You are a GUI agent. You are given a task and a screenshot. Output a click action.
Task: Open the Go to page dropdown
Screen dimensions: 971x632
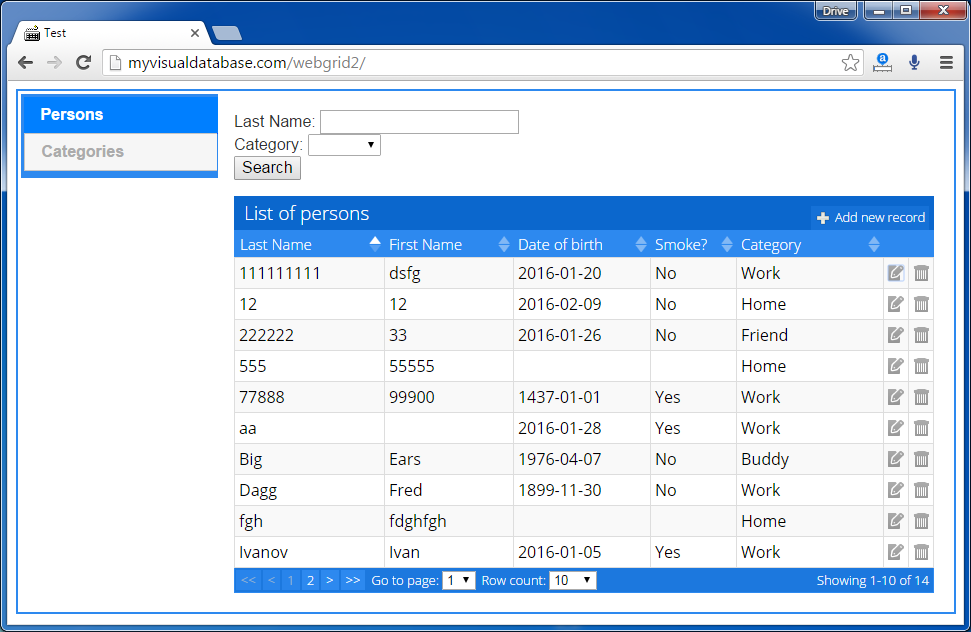point(458,581)
